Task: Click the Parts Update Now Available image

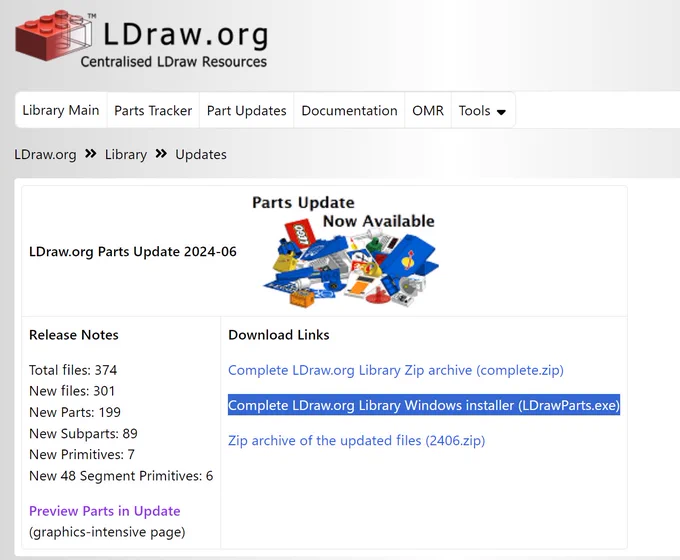Action: pos(348,251)
